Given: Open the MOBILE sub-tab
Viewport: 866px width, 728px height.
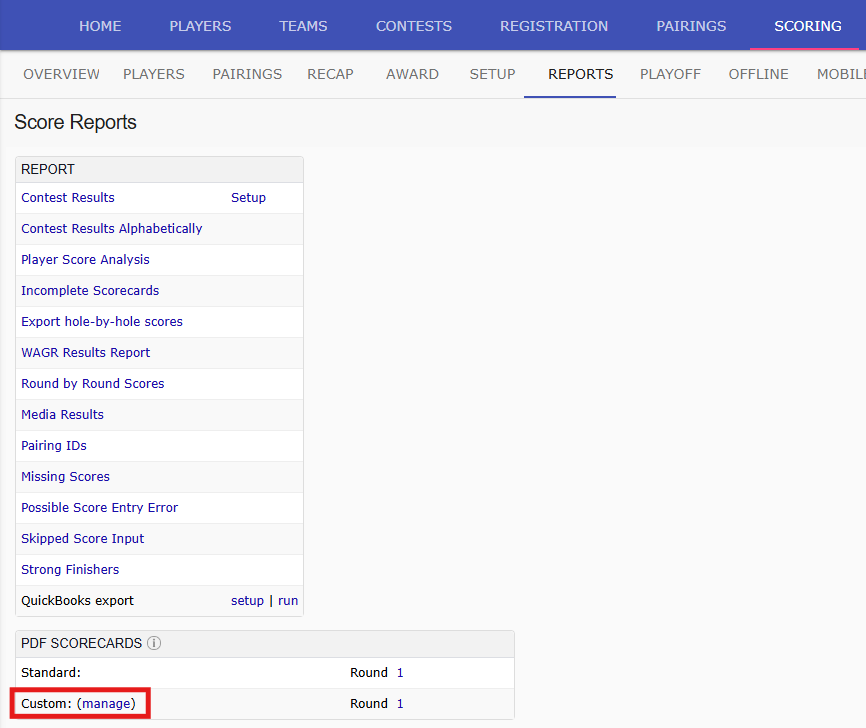Looking at the screenshot, I should (841, 74).
